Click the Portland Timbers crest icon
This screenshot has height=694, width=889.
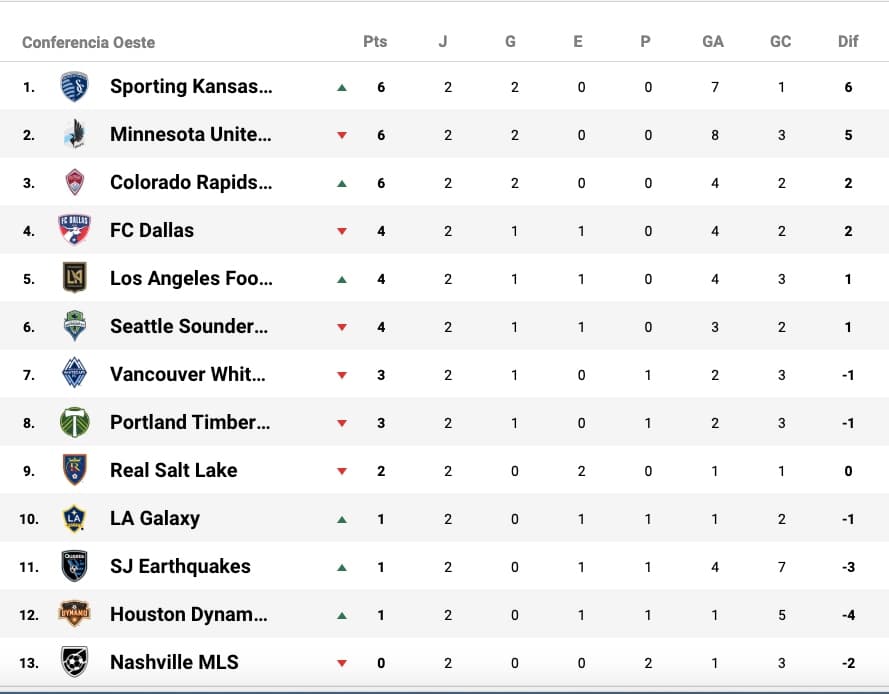click(x=74, y=422)
